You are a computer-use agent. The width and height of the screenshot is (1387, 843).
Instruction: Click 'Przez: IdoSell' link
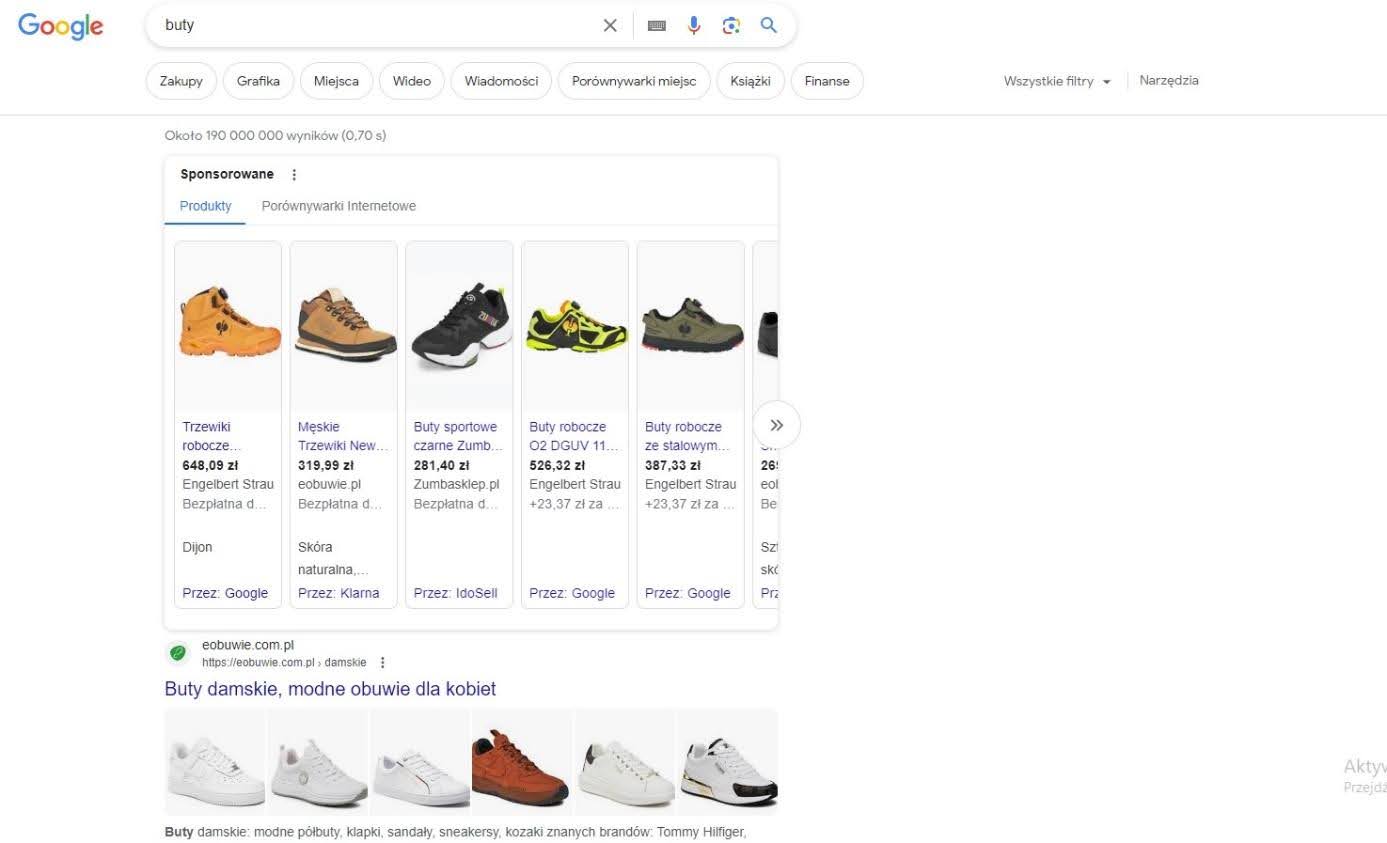tap(456, 593)
